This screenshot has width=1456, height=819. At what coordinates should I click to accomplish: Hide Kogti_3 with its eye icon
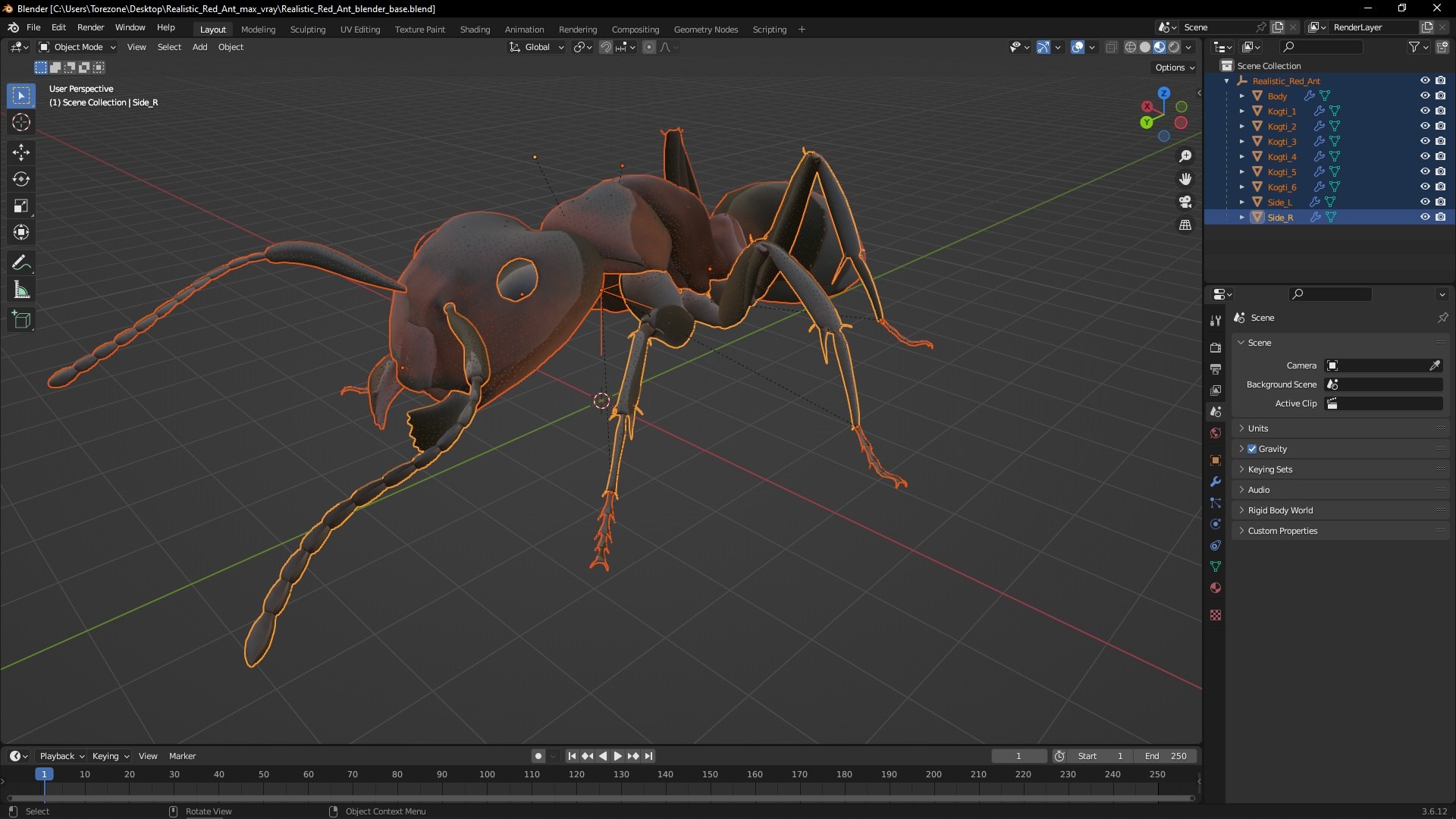pyautogui.click(x=1425, y=141)
